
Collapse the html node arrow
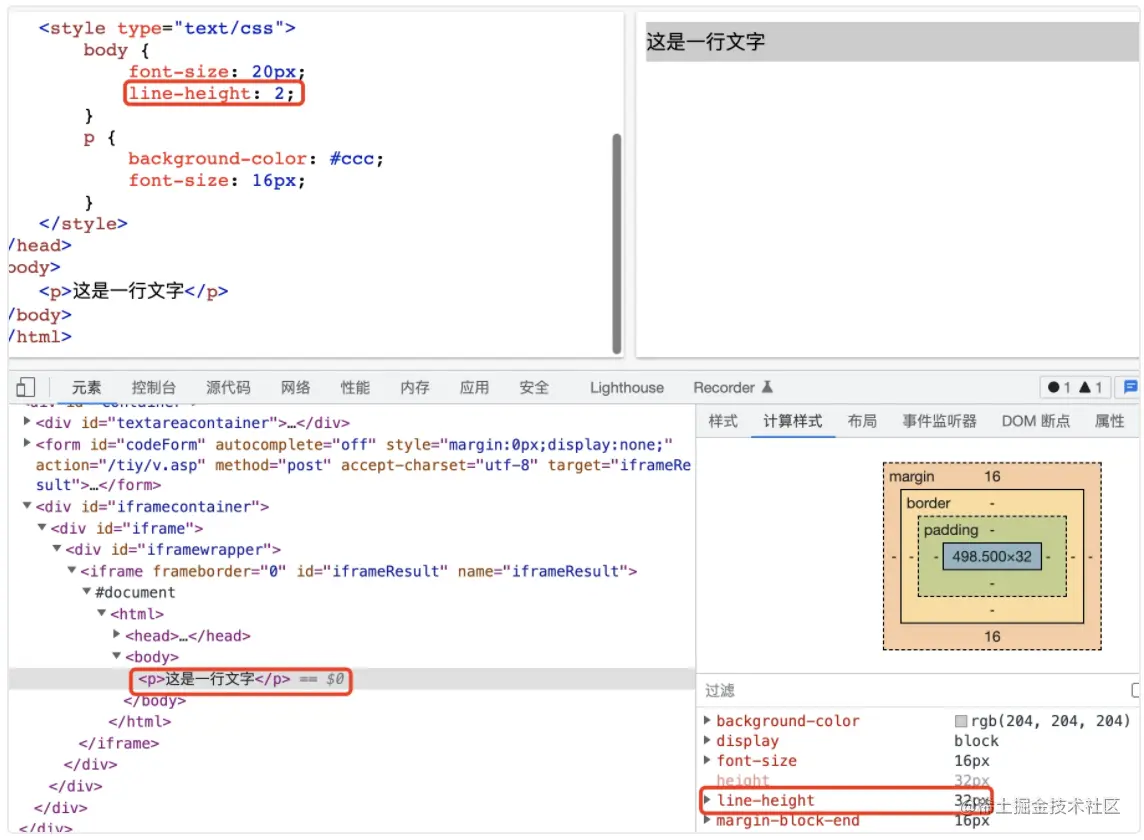[x=101, y=613]
